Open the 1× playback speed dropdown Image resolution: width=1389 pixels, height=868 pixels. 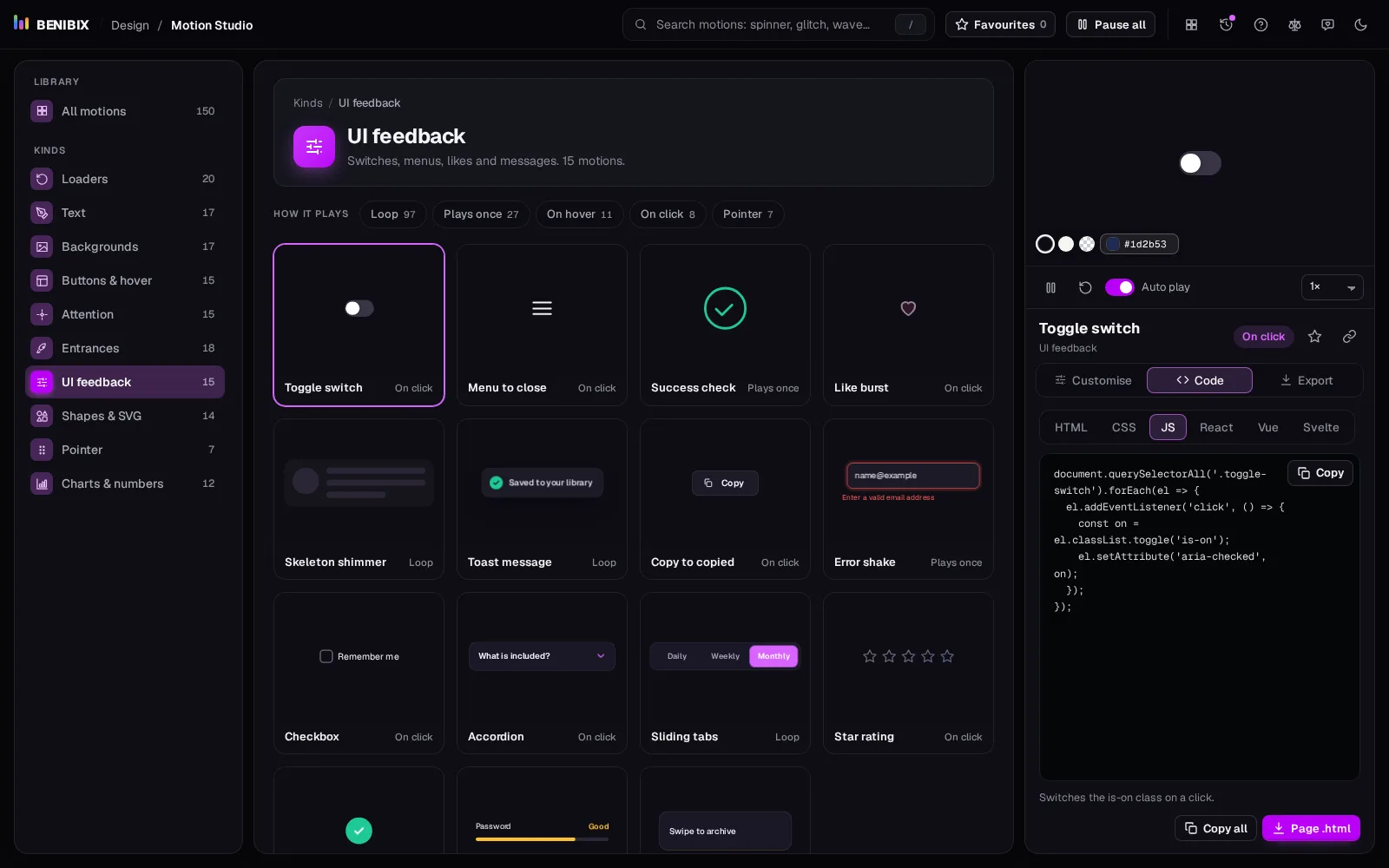click(1332, 287)
